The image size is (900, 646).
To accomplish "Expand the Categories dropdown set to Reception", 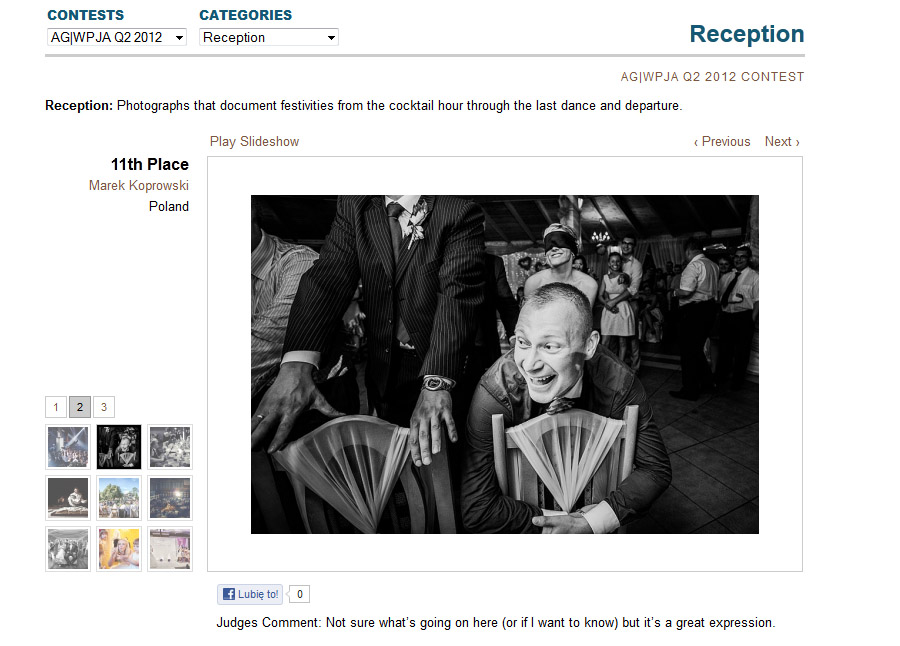I will (x=269, y=37).
